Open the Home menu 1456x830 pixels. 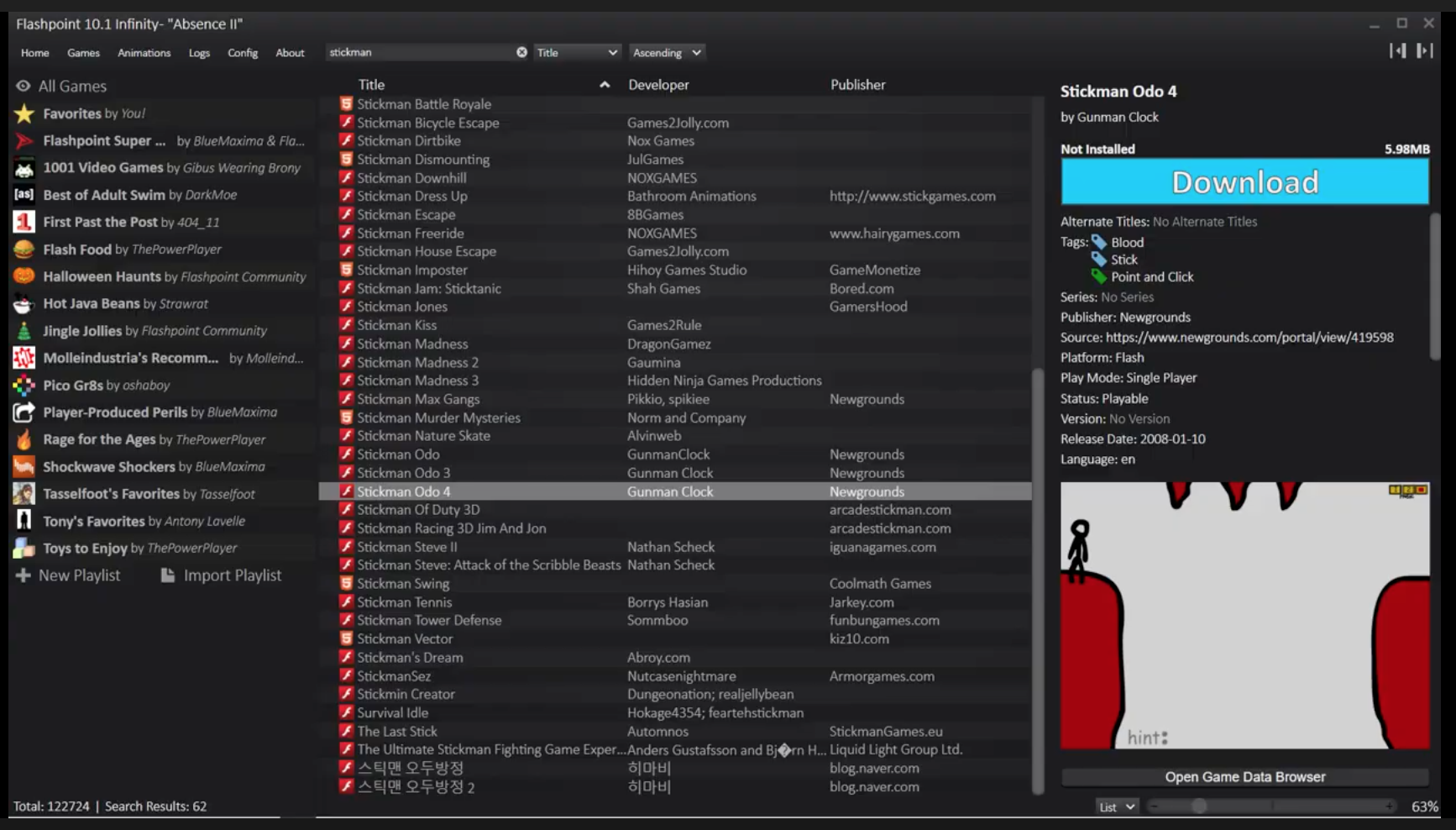point(35,52)
